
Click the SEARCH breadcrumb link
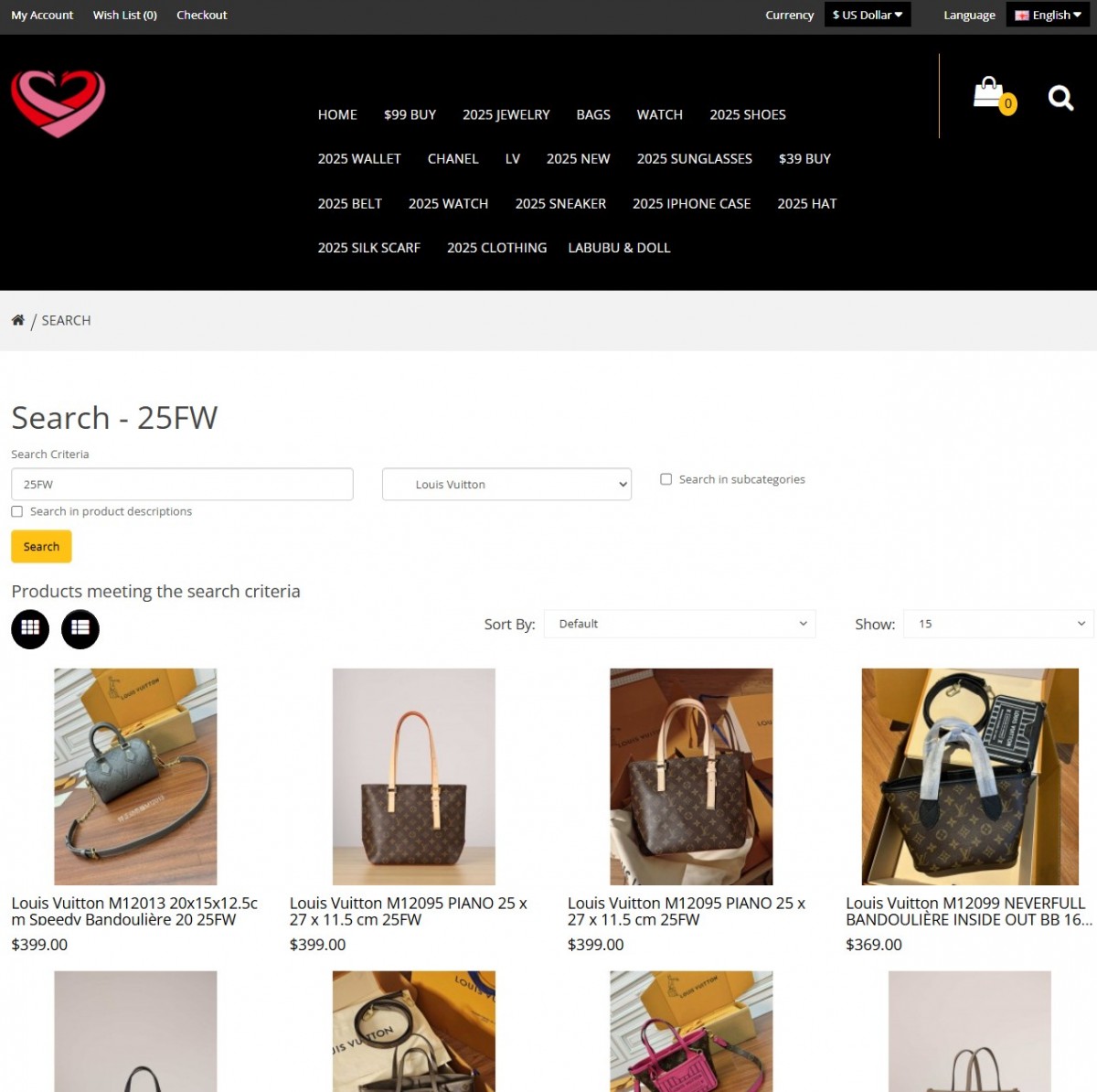pyautogui.click(x=66, y=320)
